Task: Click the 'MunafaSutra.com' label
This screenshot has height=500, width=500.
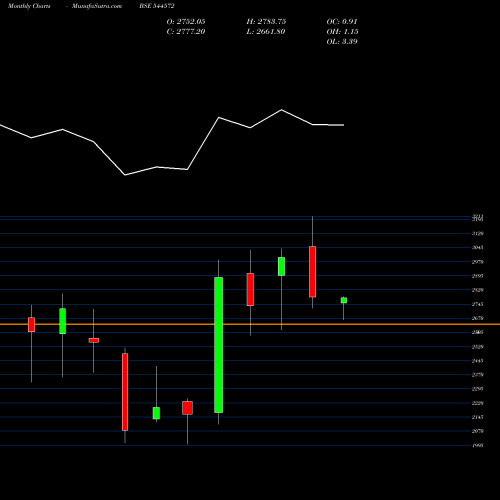Action: pos(97,6)
